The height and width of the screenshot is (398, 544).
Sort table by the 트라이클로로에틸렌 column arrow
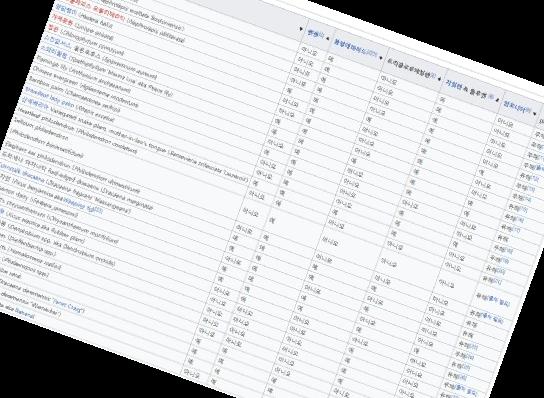(440, 79)
